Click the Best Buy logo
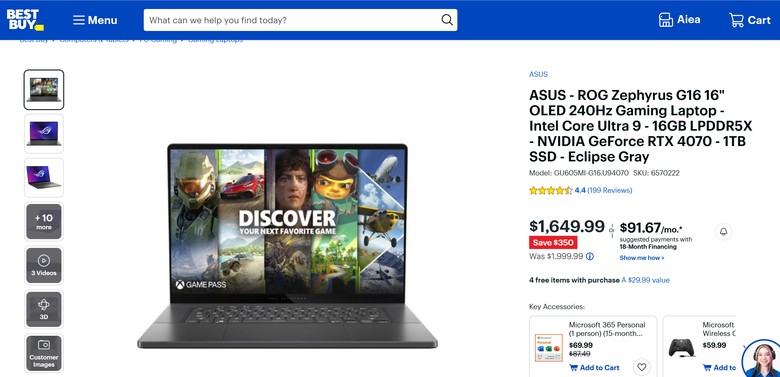This screenshot has width=780, height=377. (25, 20)
